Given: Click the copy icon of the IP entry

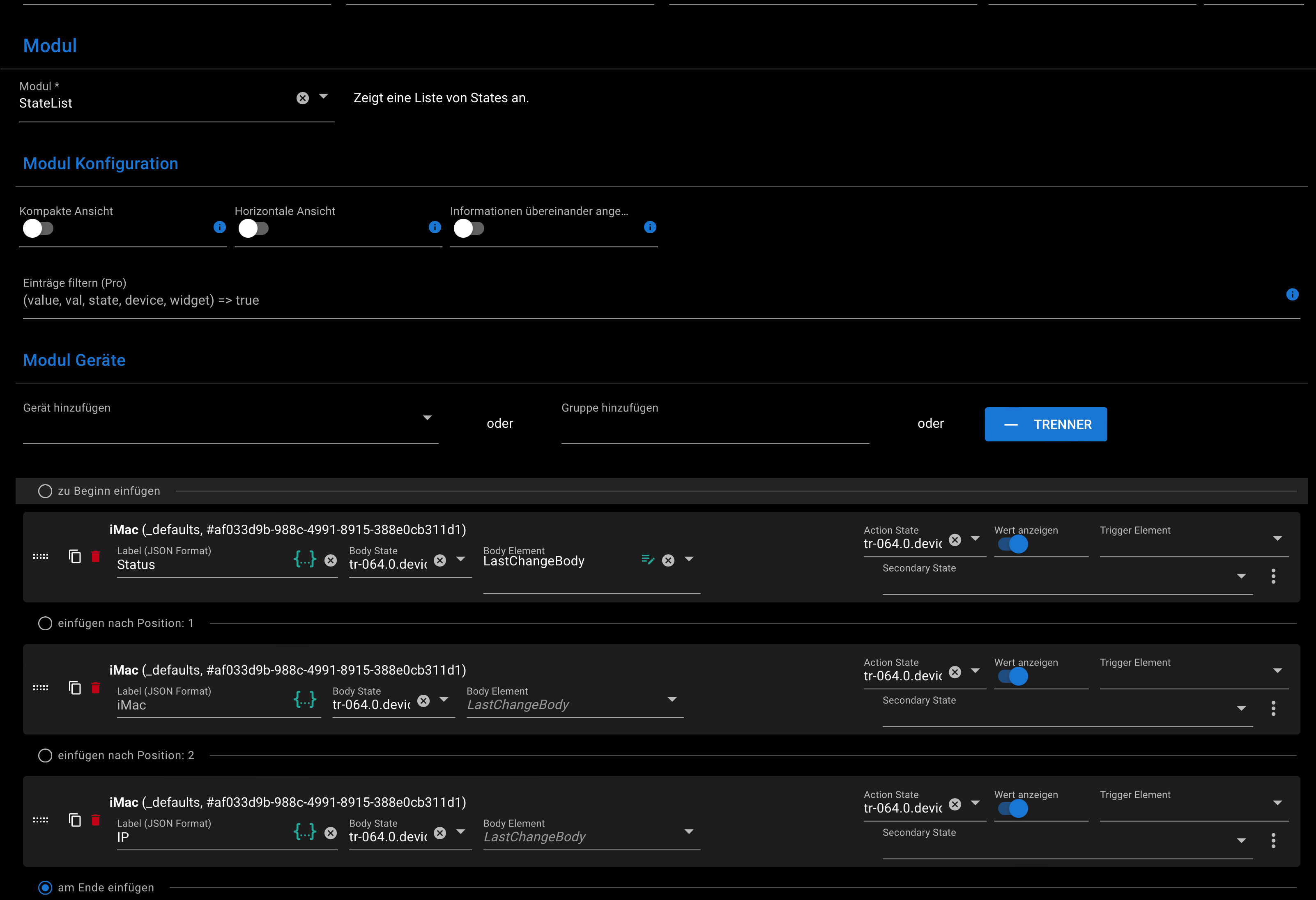Looking at the screenshot, I should coord(75,820).
